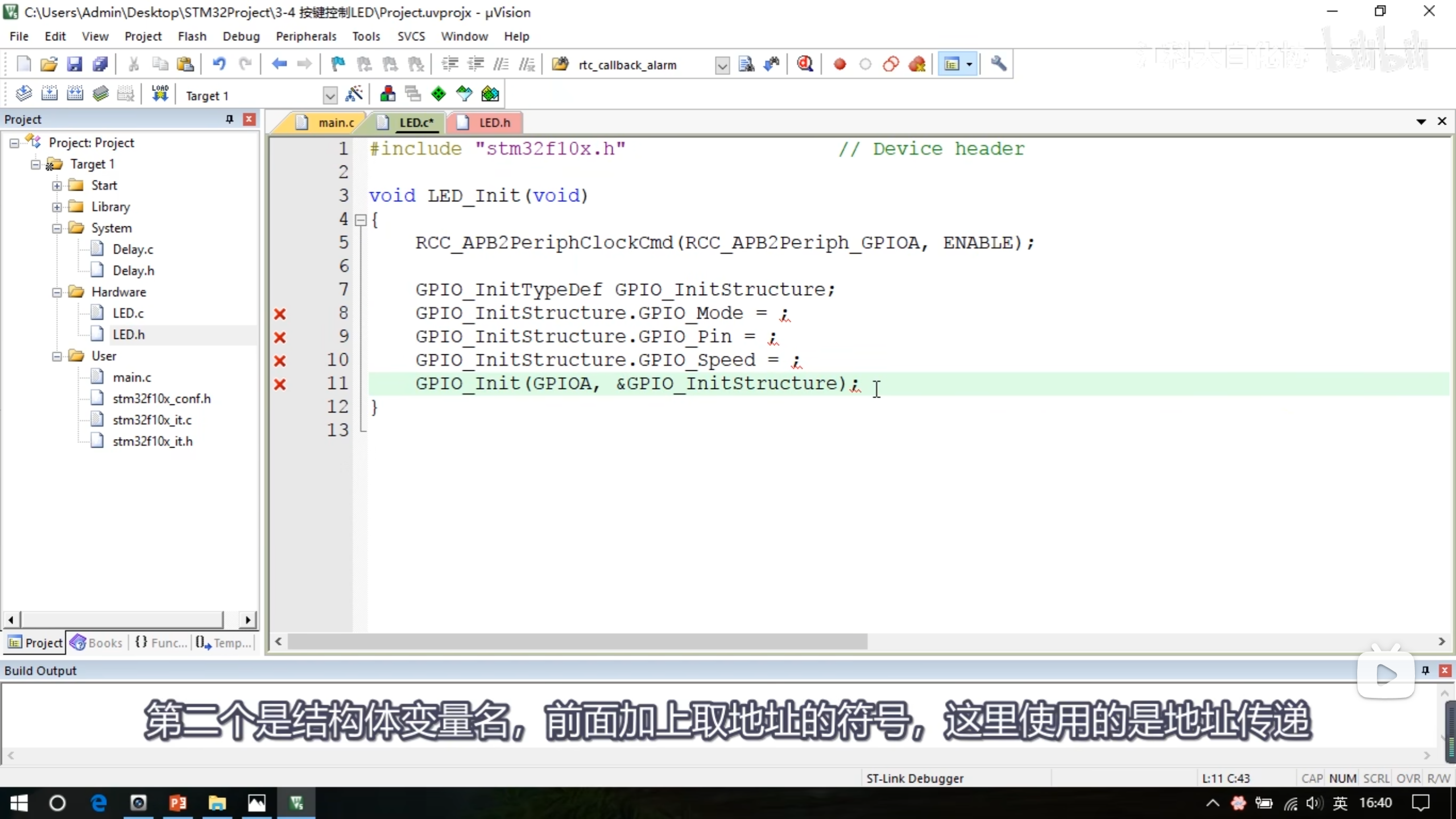Expand the Library folder
The width and height of the screenshot is (1456, 819).
pos(57,207)
